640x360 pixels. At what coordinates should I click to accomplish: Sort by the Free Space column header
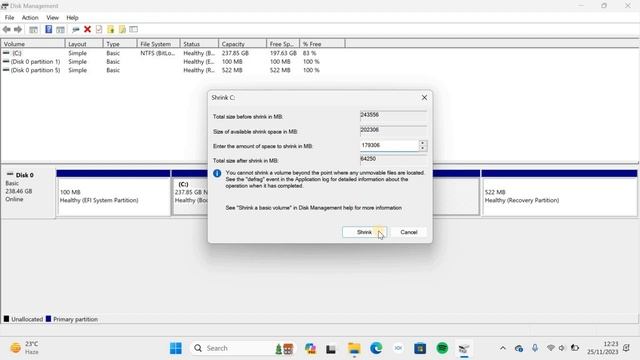coord(283,44)
